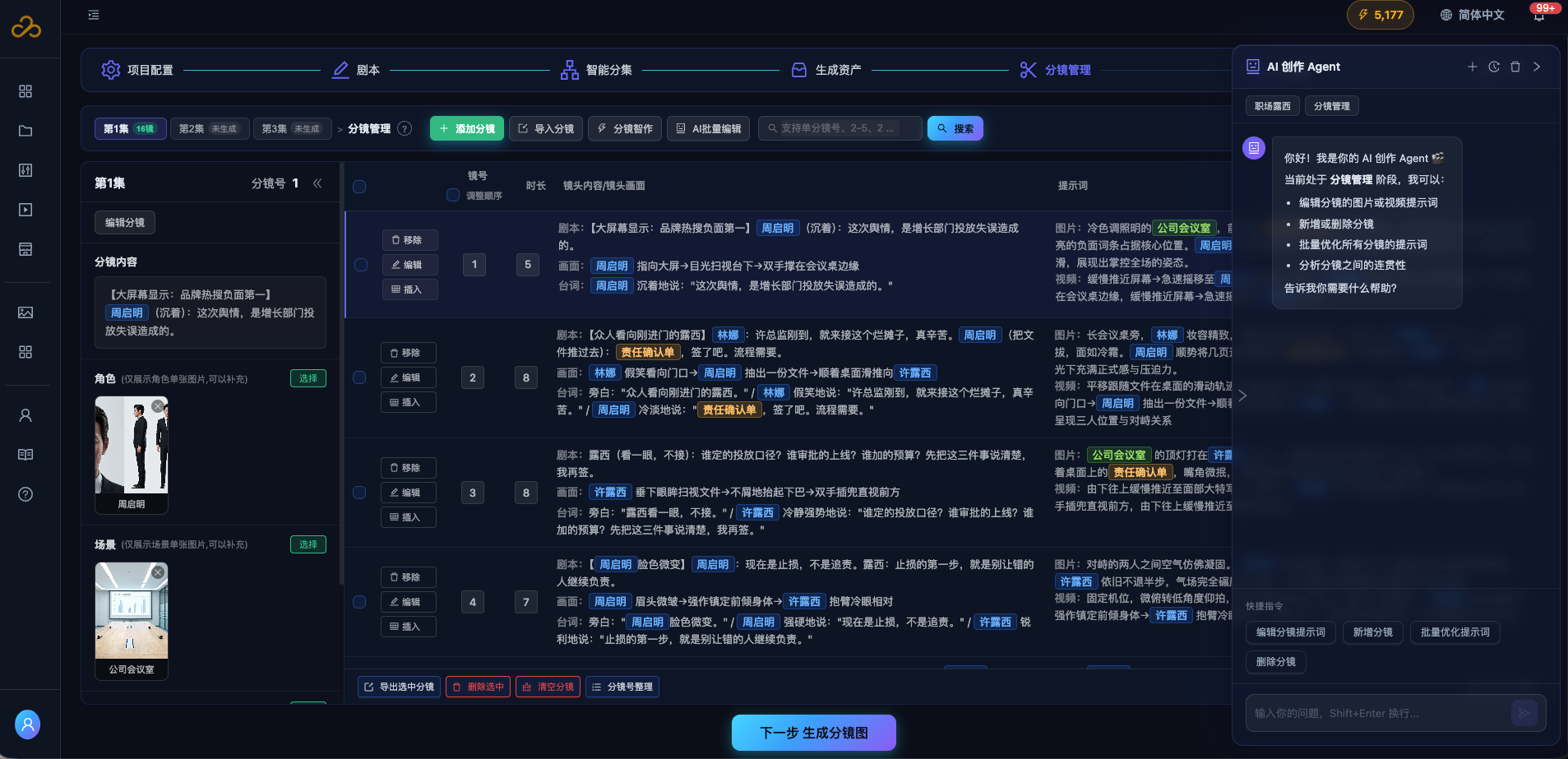Image resolution: width=1568 pixels, height=759 pixels.
Task: Open the 简体中文 language selector
Action: (x=1473, y=15)
